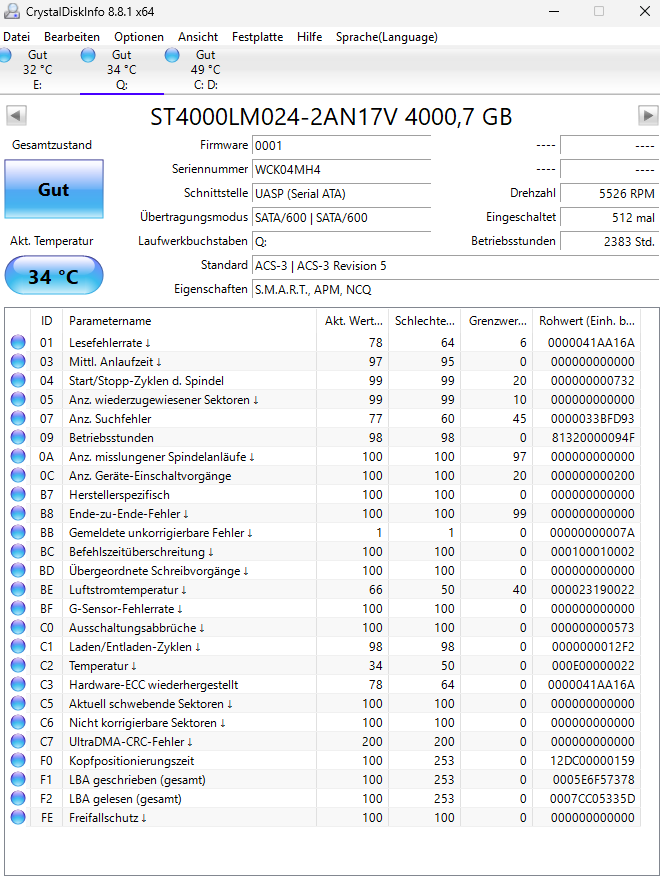Select the LBA gelesen (gesamt) parameter name

[x=125, y=799]
